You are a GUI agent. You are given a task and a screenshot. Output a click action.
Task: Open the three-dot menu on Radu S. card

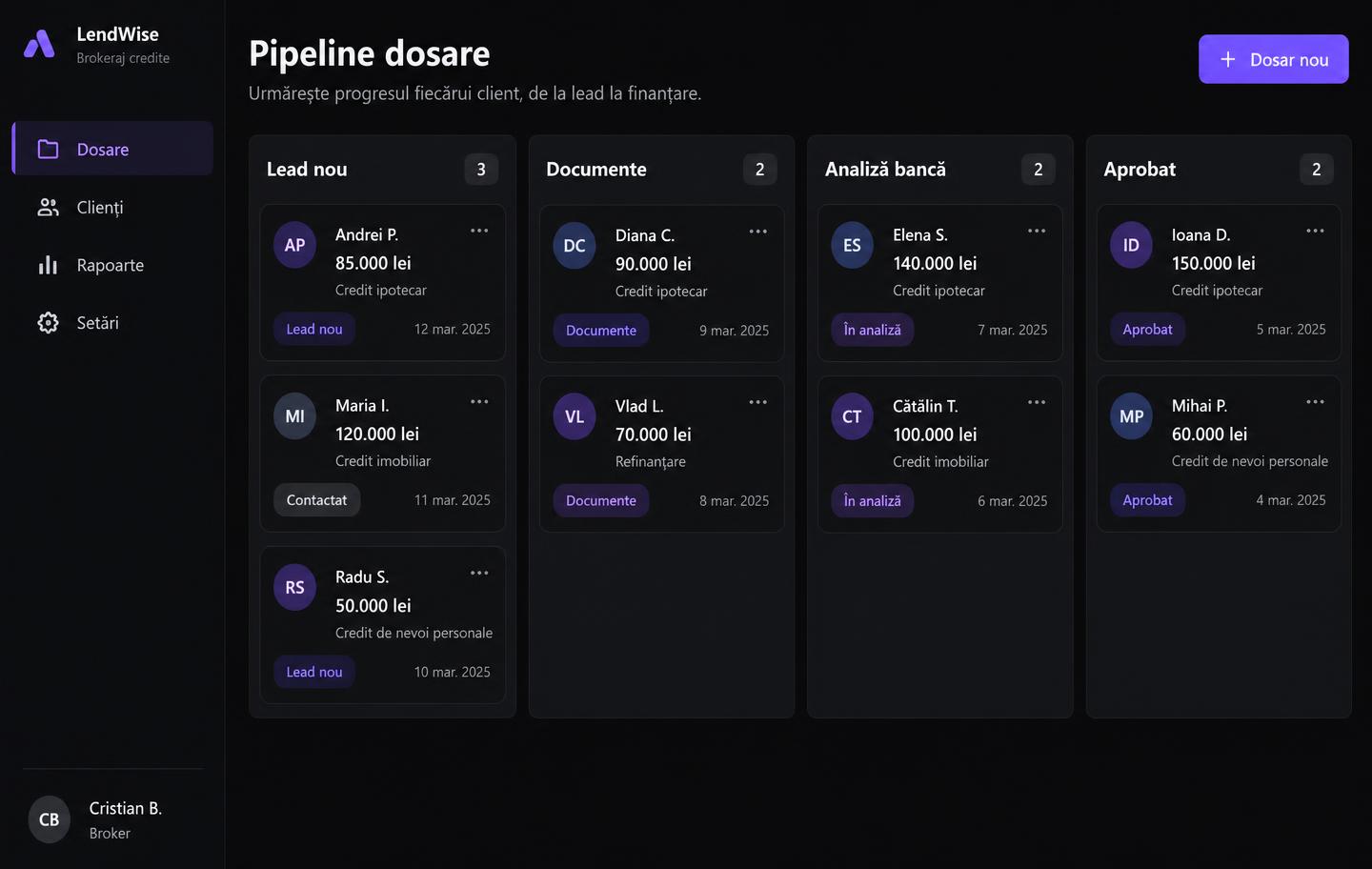pyautogui.click(x=479, y=573)
